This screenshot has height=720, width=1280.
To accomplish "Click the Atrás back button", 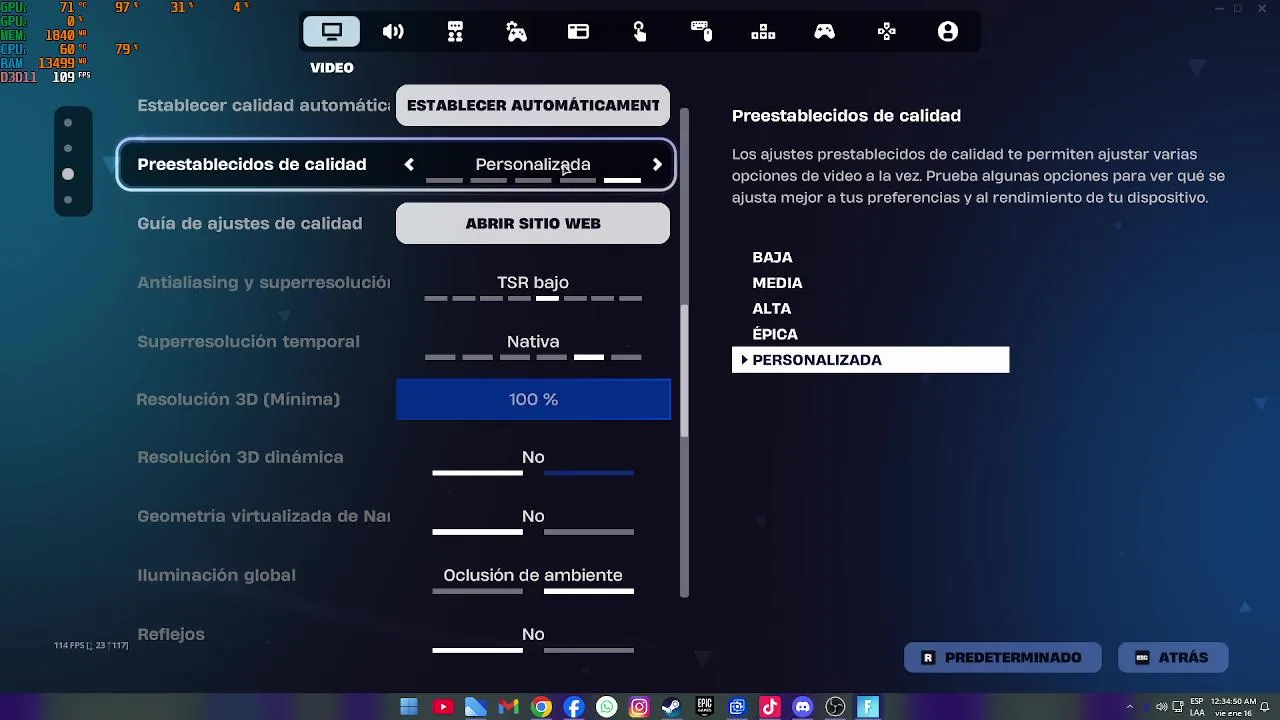I will click(x=1173, y=658).
